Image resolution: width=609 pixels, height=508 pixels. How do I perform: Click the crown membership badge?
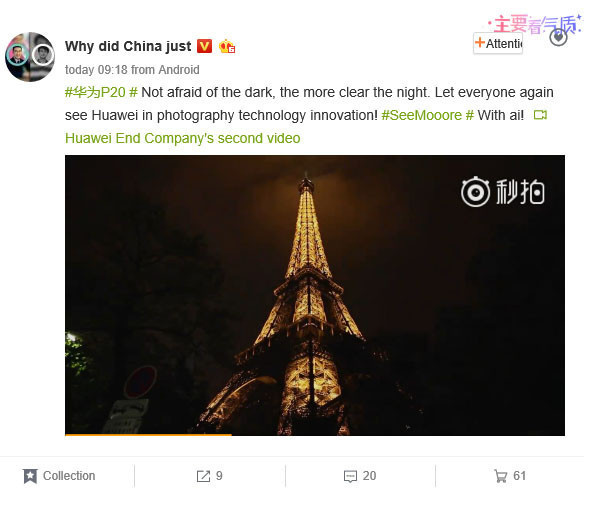tap(227, 46)
